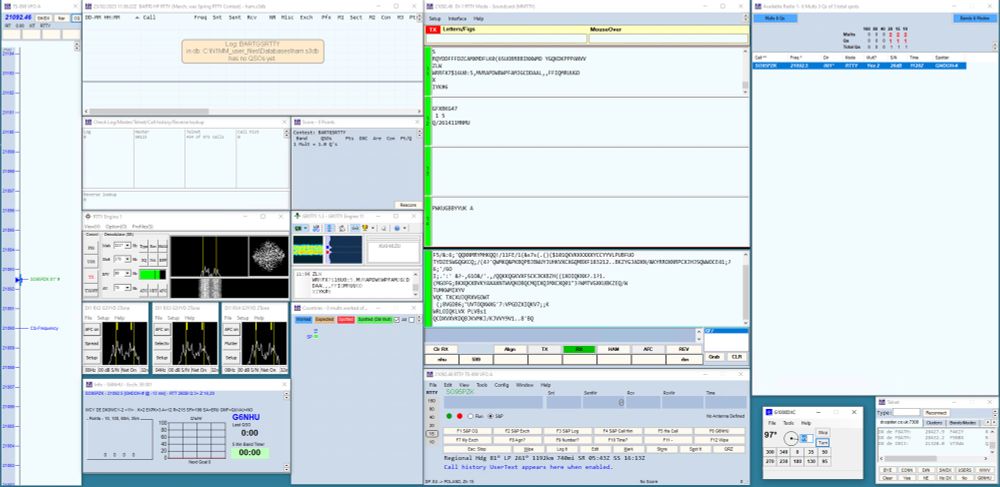The width and height of the screenshot is (1000, 487).
Task: Toggle the SQ button in MMTTY engine
Action: click(x=144, y=260)
